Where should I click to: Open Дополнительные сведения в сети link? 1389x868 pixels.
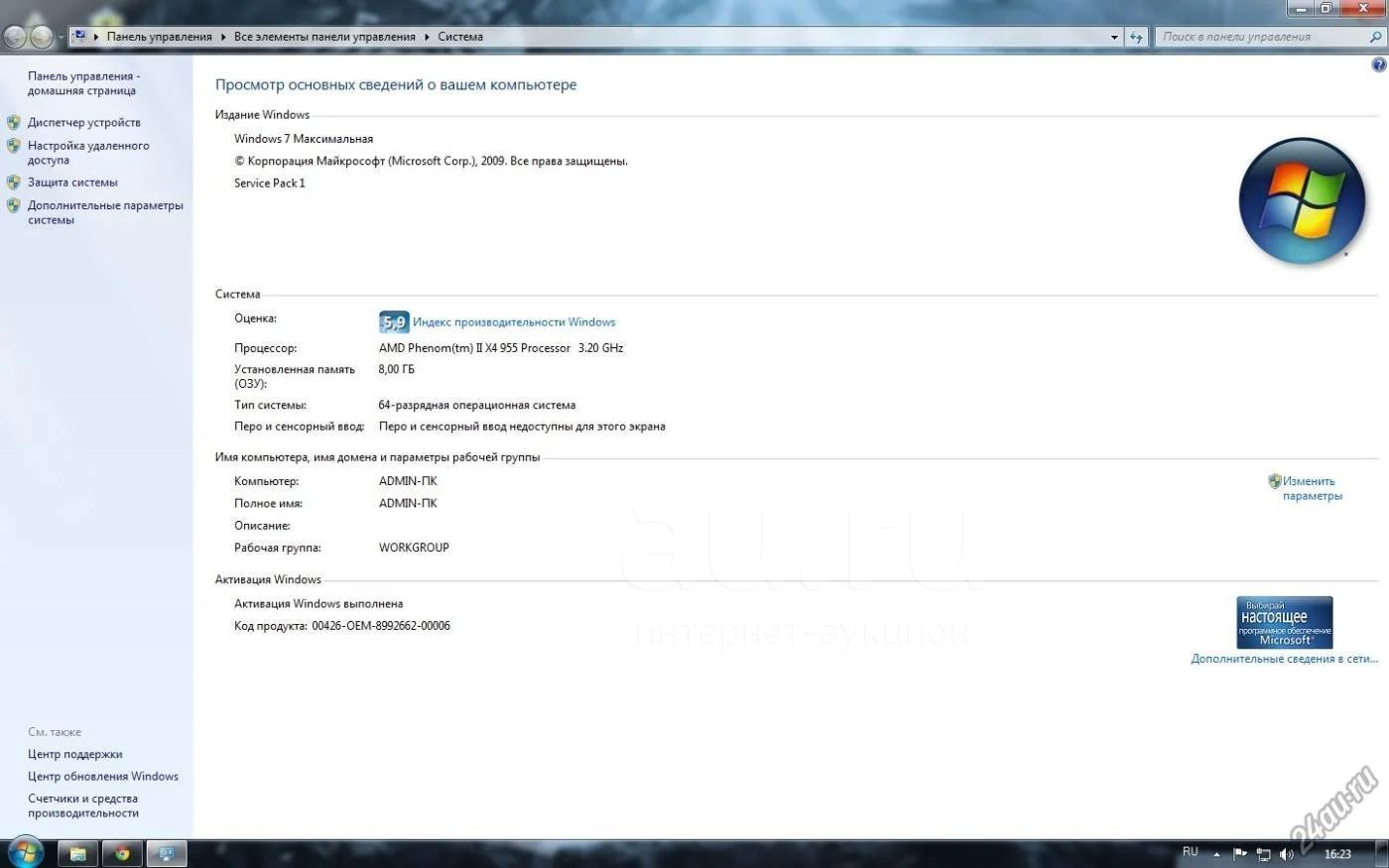1284,658
